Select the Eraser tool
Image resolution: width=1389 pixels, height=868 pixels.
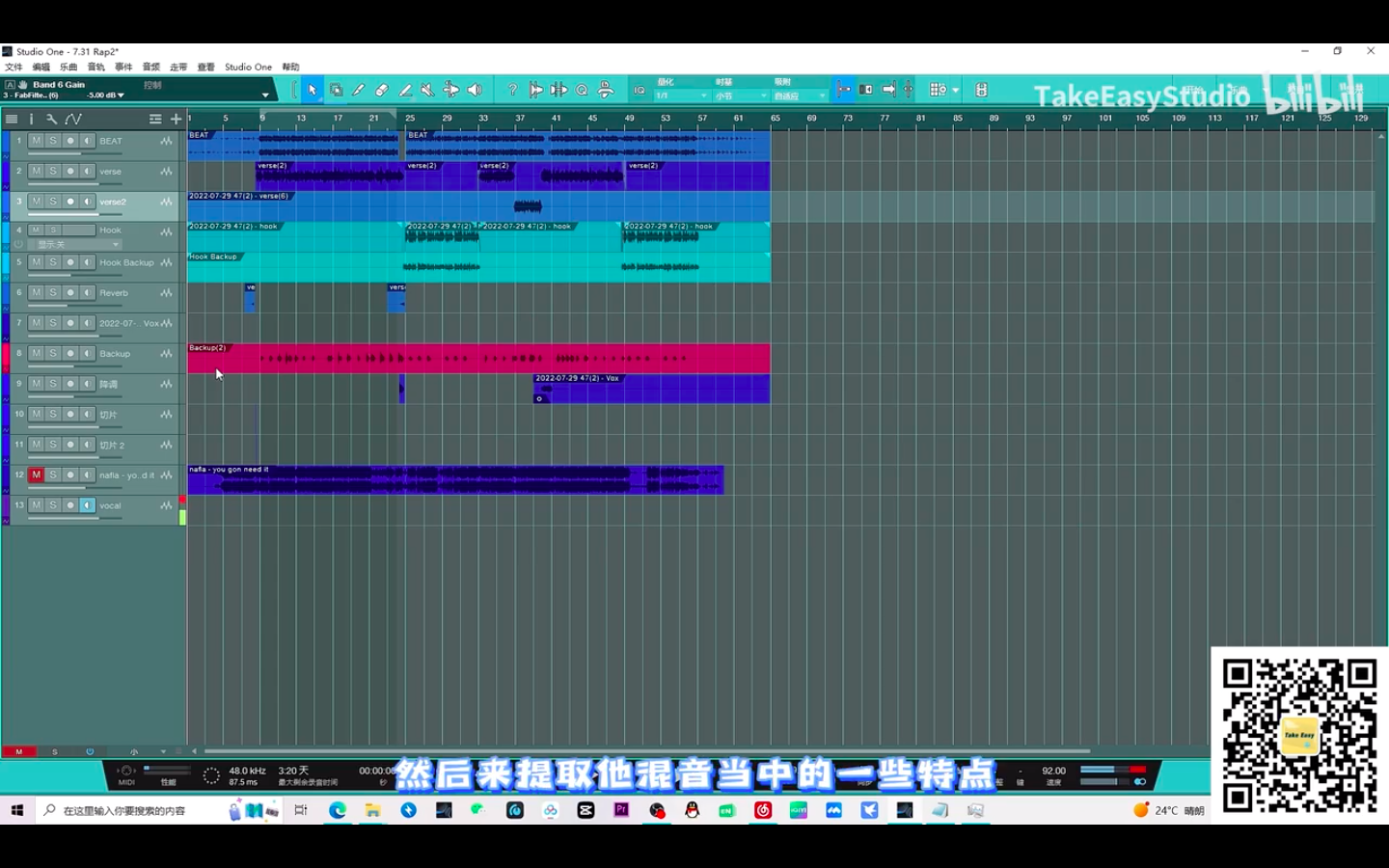click(382, 90)
